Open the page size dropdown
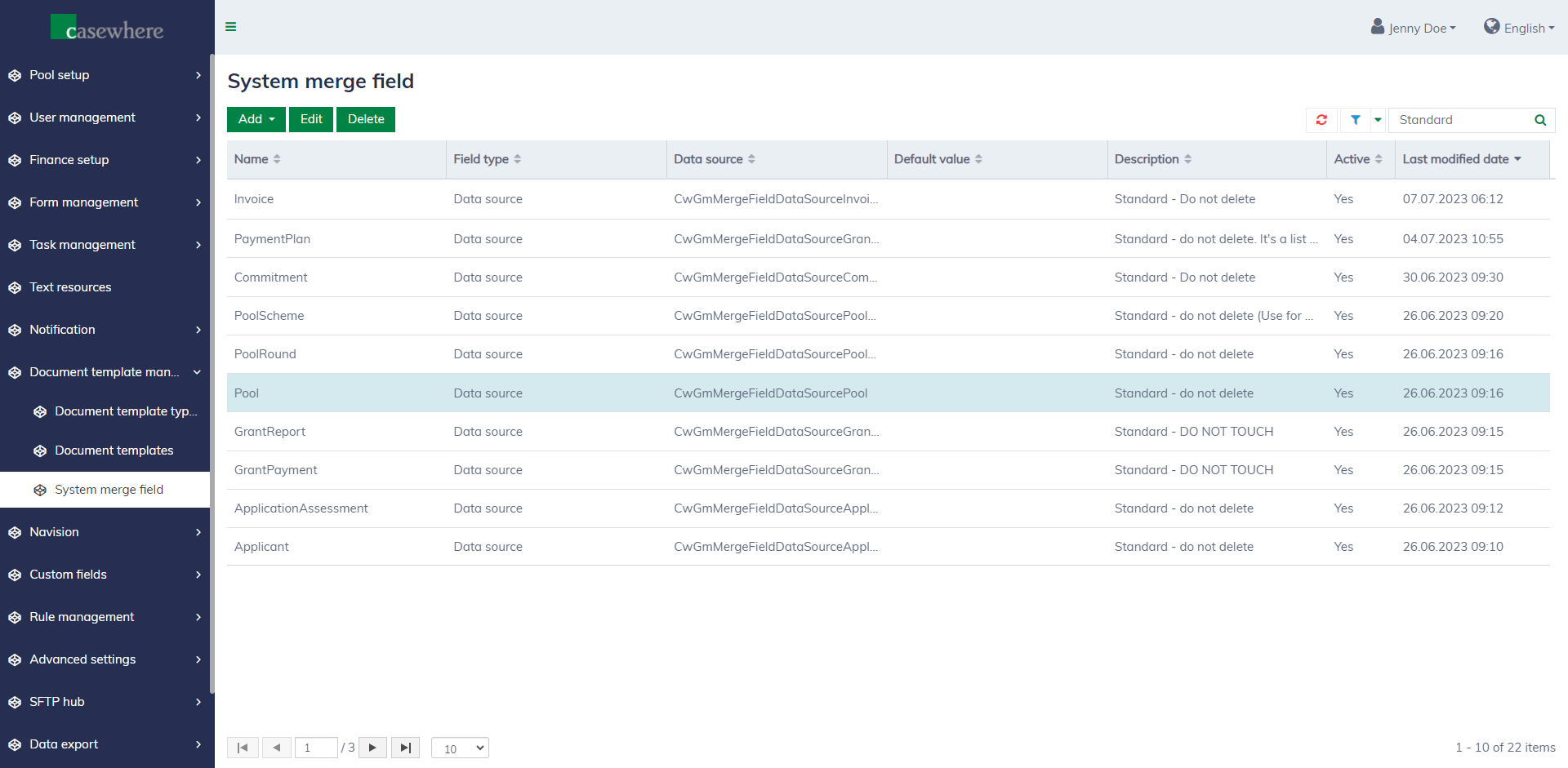 [x=460, y=748]
